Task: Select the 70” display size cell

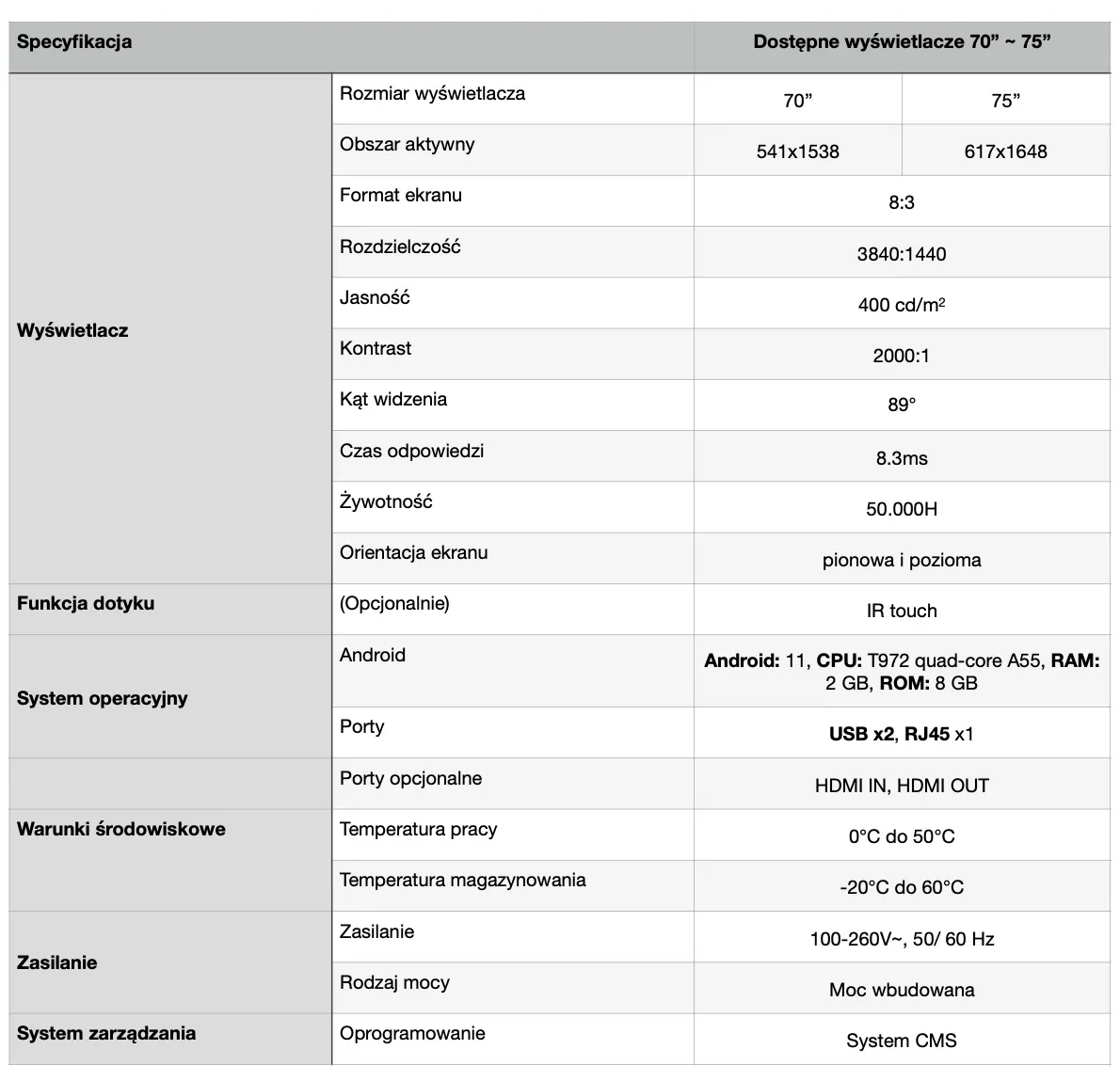Action: 797,101
